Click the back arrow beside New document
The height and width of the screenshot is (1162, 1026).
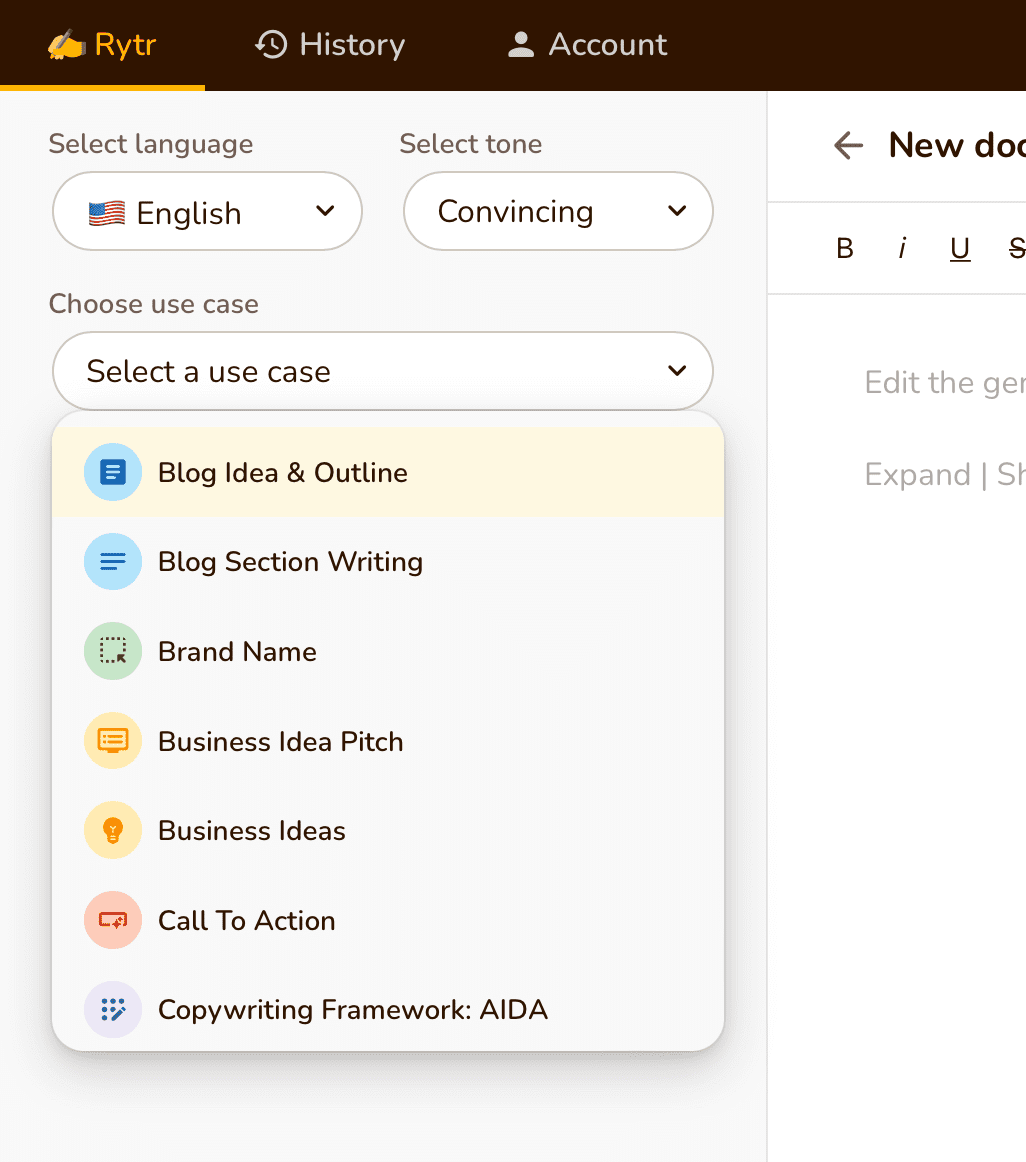click(848, 146)
